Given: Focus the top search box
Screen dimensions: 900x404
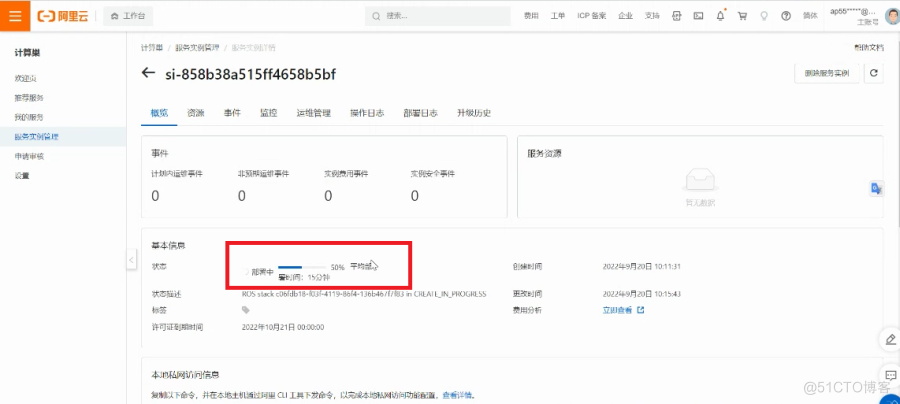Looking at the screenshot, I should pyautogui.click(x=437, y=16).
